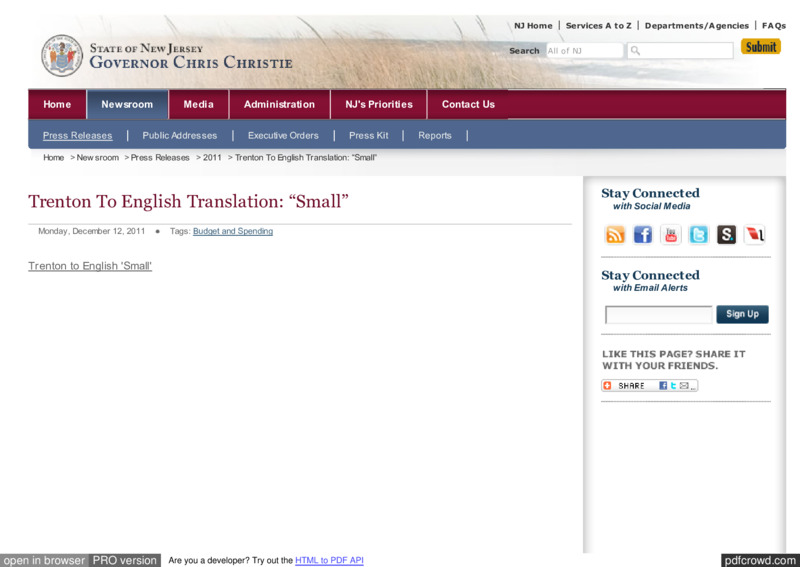Open the Twitter social media icon
Screen dimensions: 800x567
point(698,235)
